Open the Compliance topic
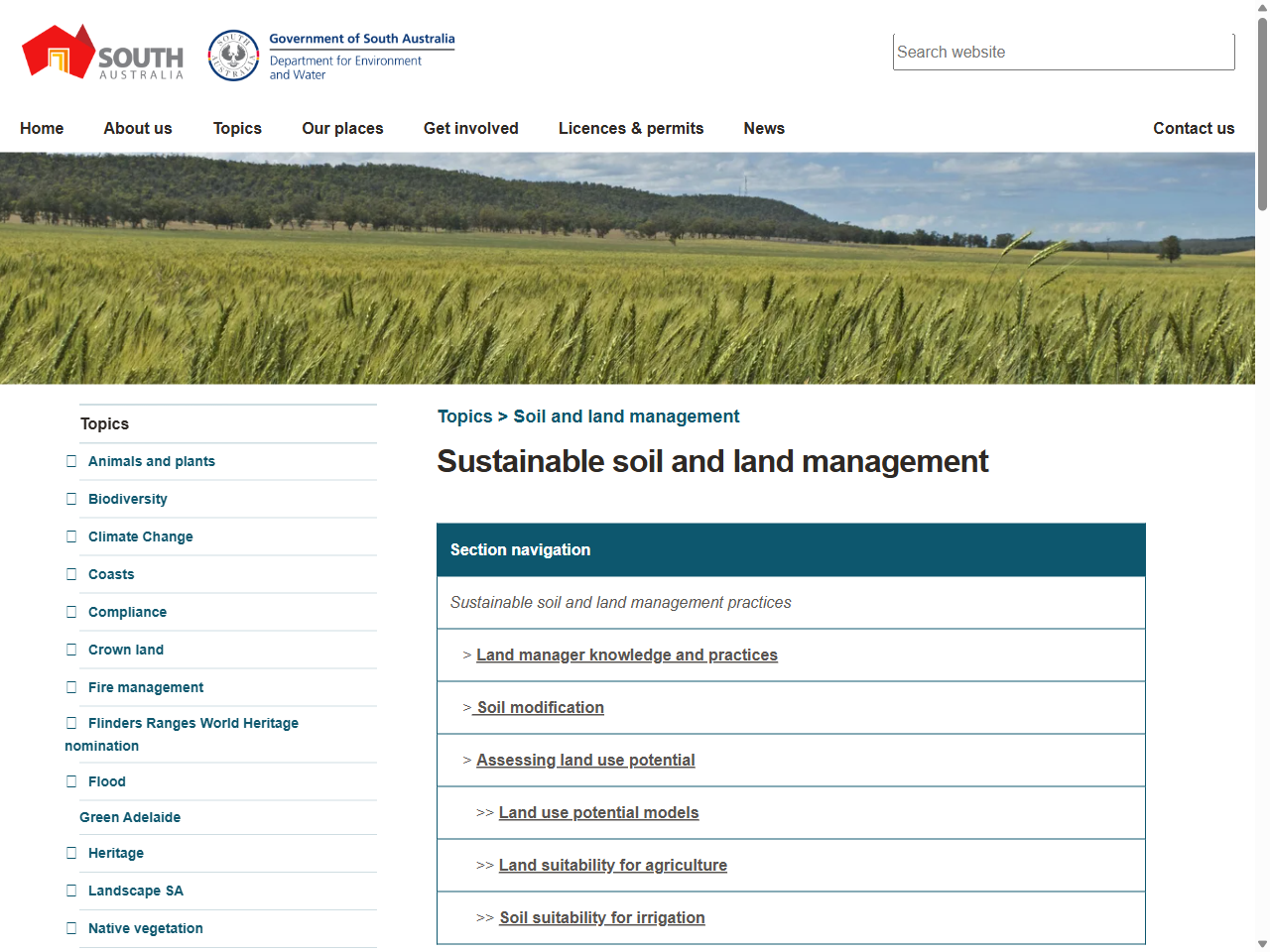This screenshot has width=1270, height=952. click(127, 612)
